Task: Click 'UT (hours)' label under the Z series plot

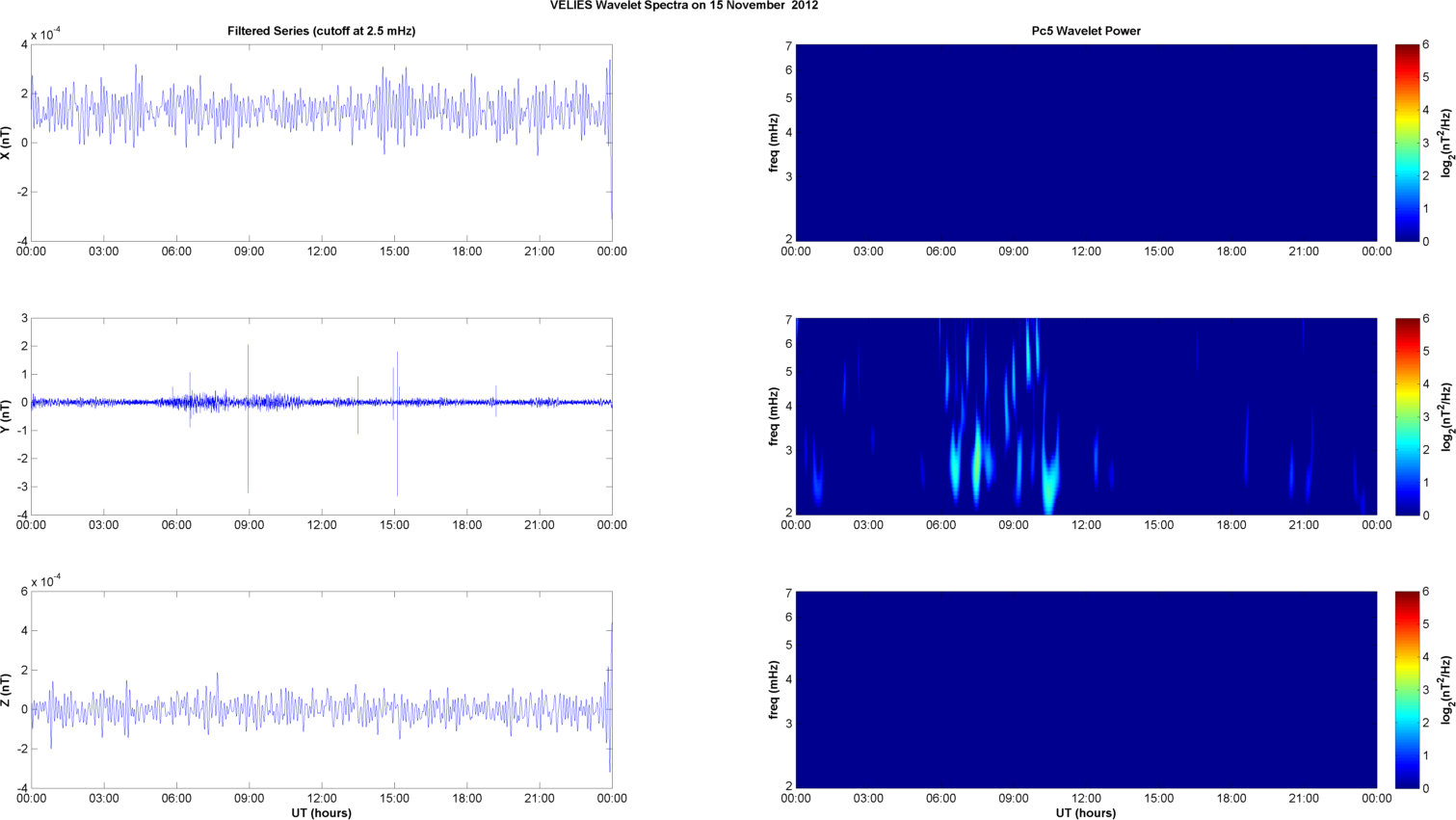Action: [x=321, y=813]
